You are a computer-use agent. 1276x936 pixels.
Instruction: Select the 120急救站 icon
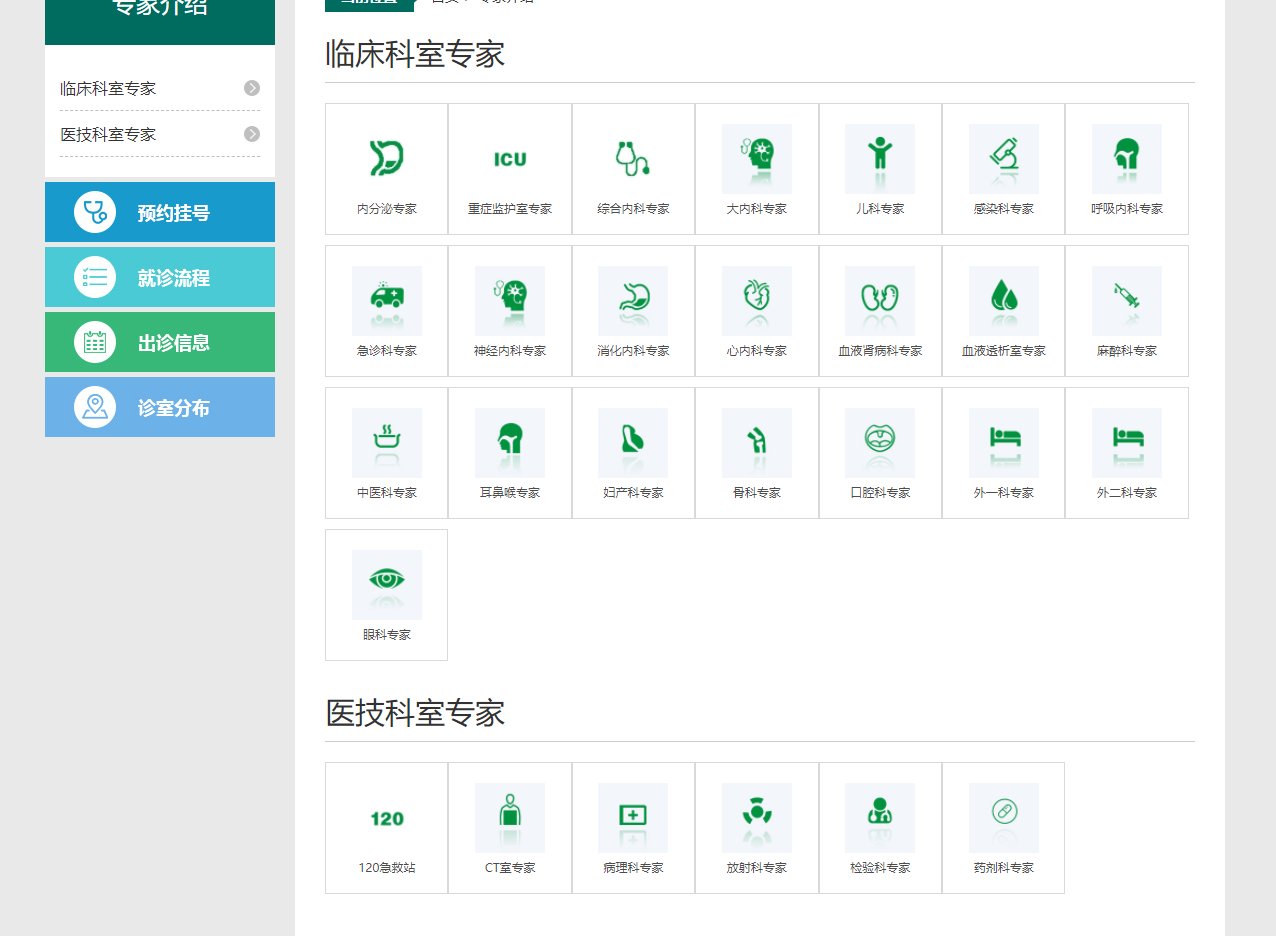[x=386, y=817]
